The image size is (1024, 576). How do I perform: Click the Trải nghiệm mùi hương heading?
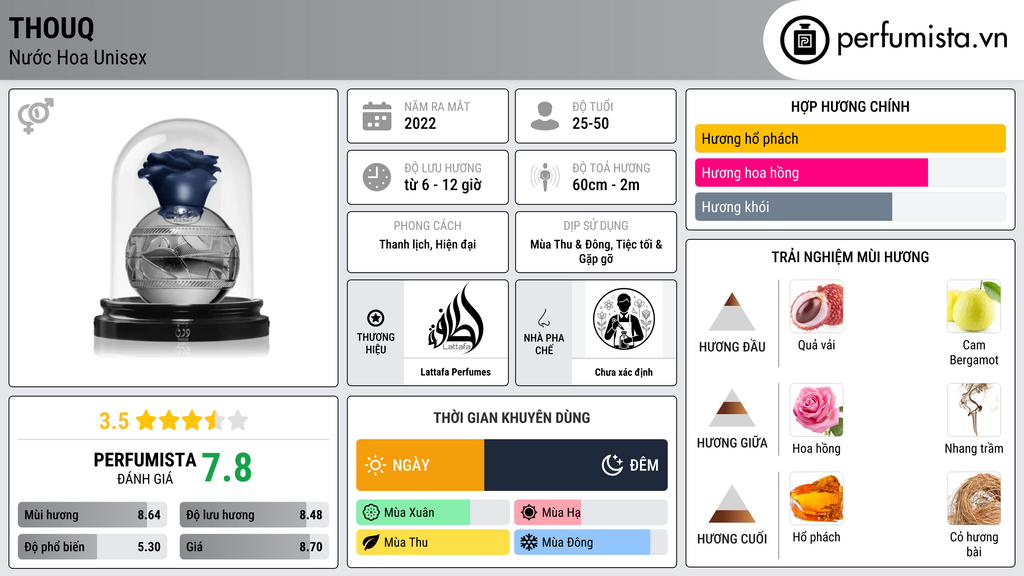pos(850,257)
